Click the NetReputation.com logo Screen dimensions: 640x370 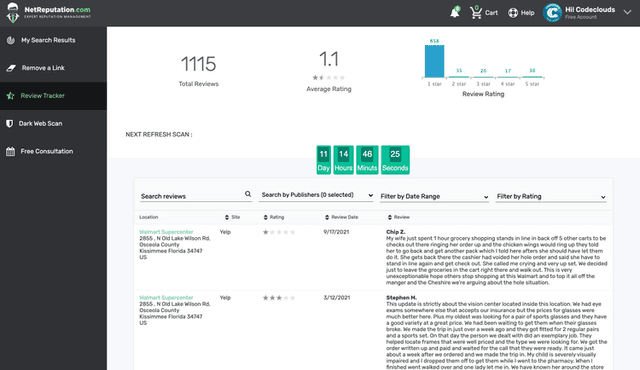tap(48, 13)
